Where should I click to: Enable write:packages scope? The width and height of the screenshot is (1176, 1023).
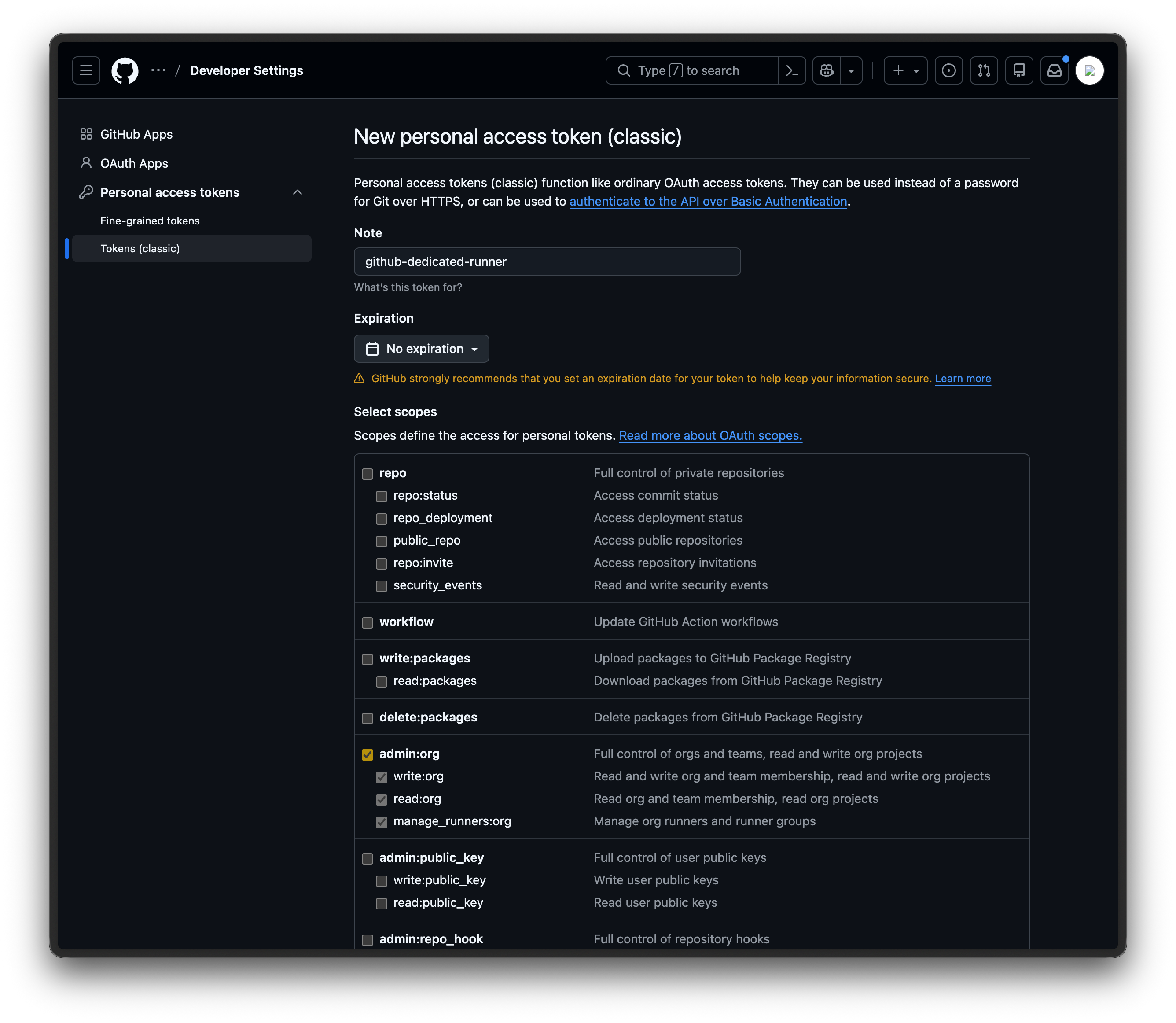coord(367,659)
